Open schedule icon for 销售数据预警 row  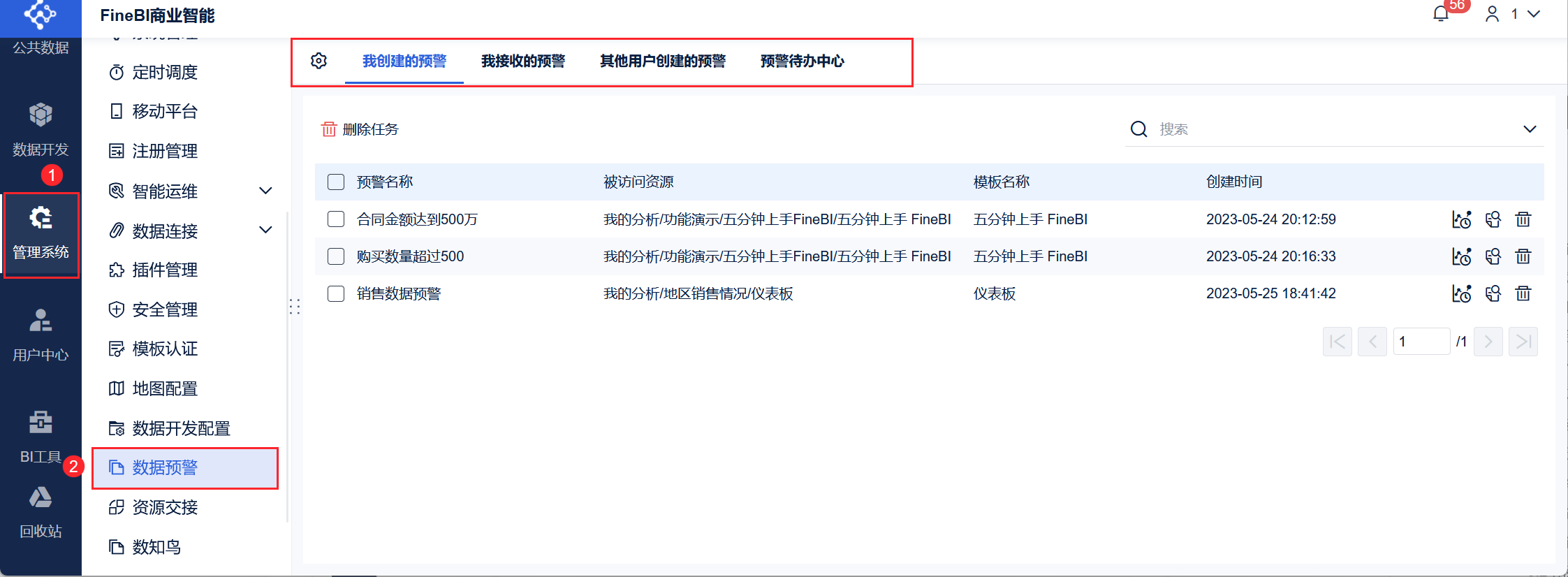(x=1461, y=293)
